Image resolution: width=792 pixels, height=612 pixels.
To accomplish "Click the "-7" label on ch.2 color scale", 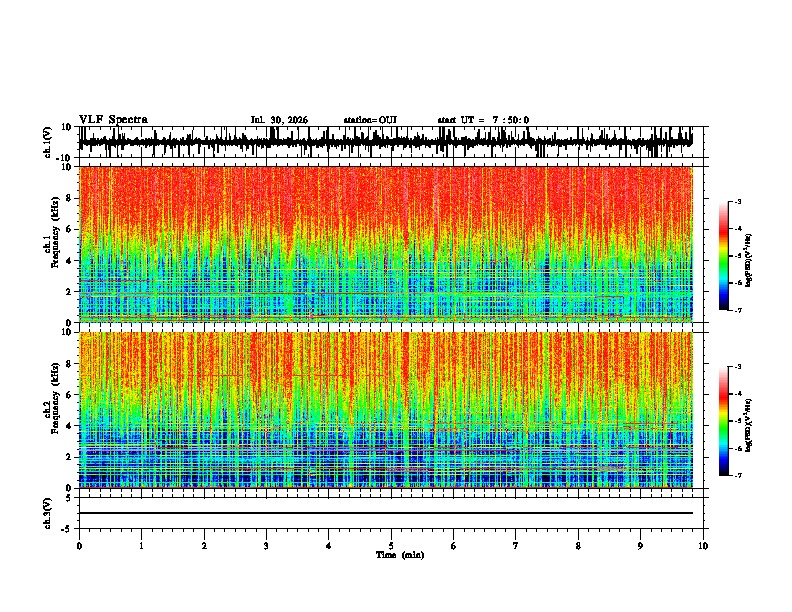I will [x=737, y=475].
